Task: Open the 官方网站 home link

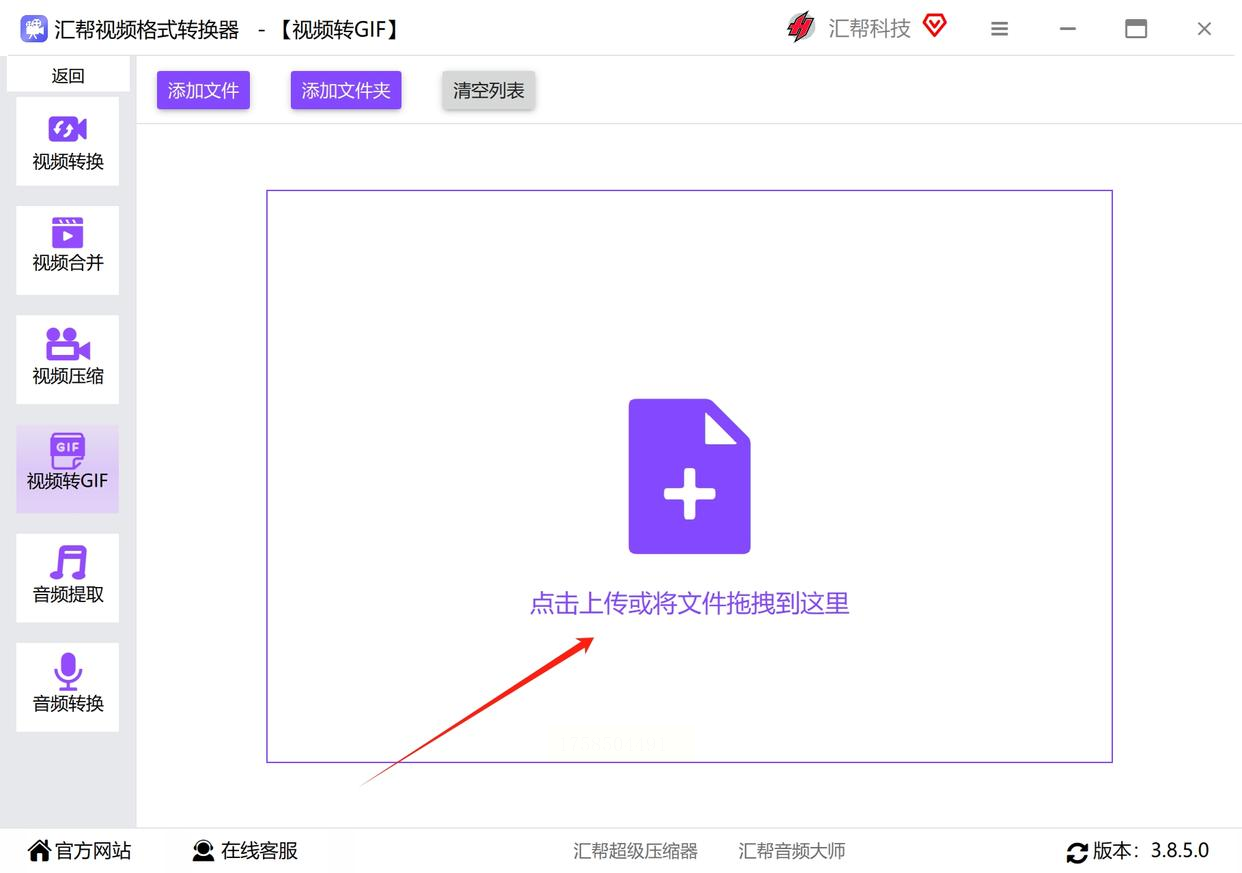Action: pyautogui.click(x=80, y=851)
